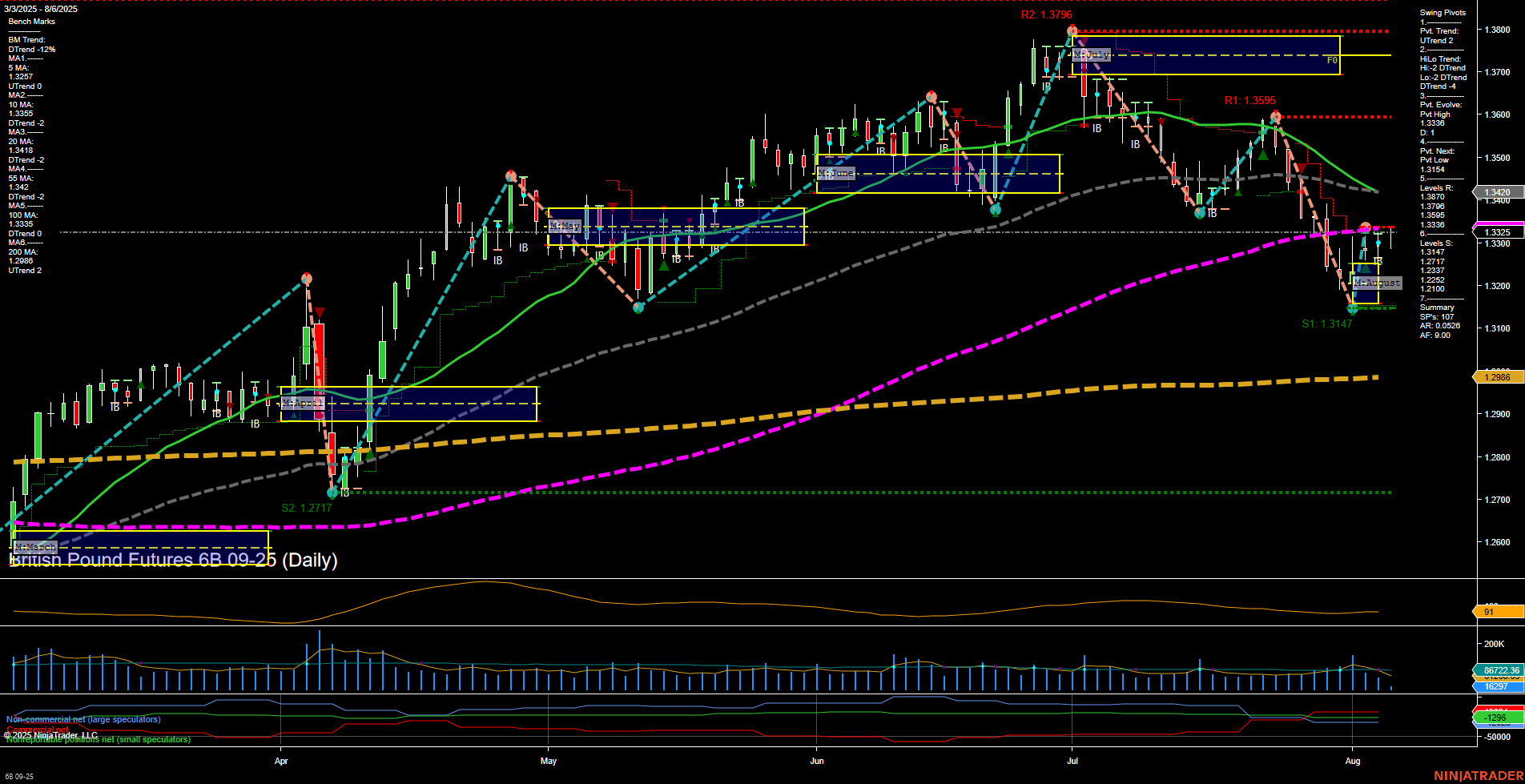Image resolution: width=1525 pixels, height=784 pixels.
Task: Toggle the Nonreportable positions net line
Action: pyautogui.click(x=98, y=739)
